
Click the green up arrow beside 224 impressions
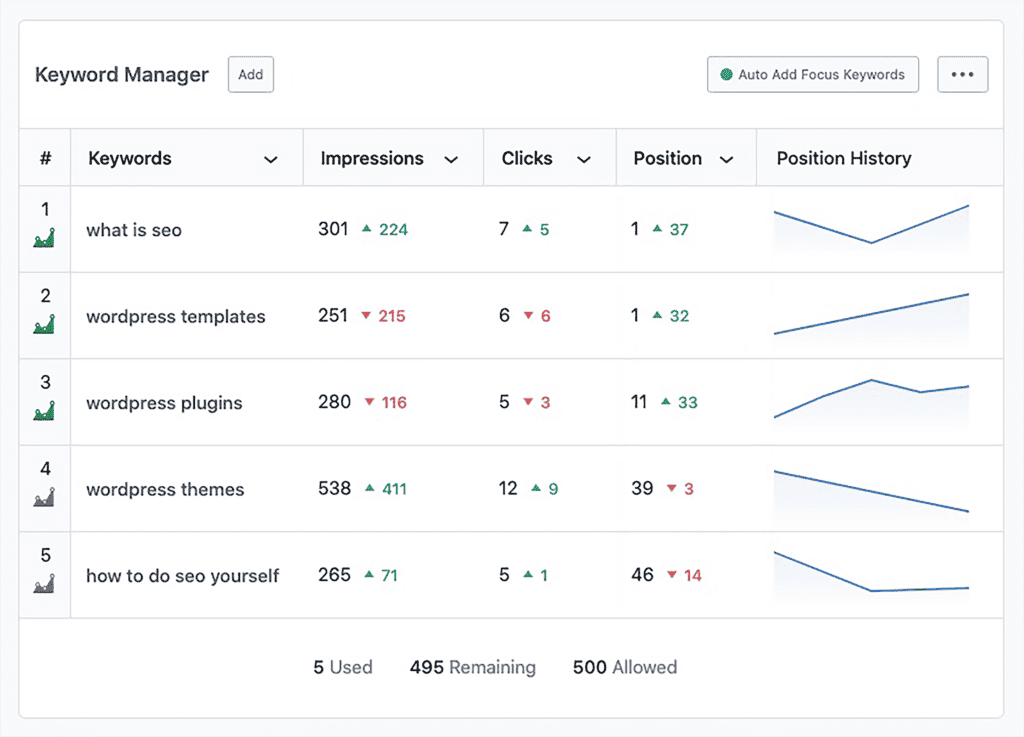tap(367, 229)
